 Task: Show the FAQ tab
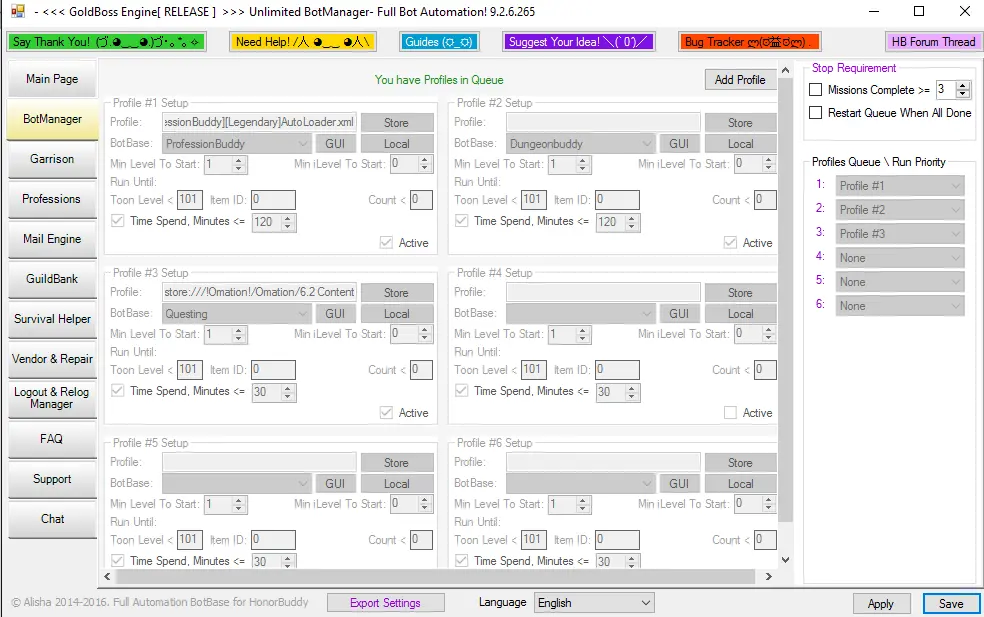coord(52,439)
